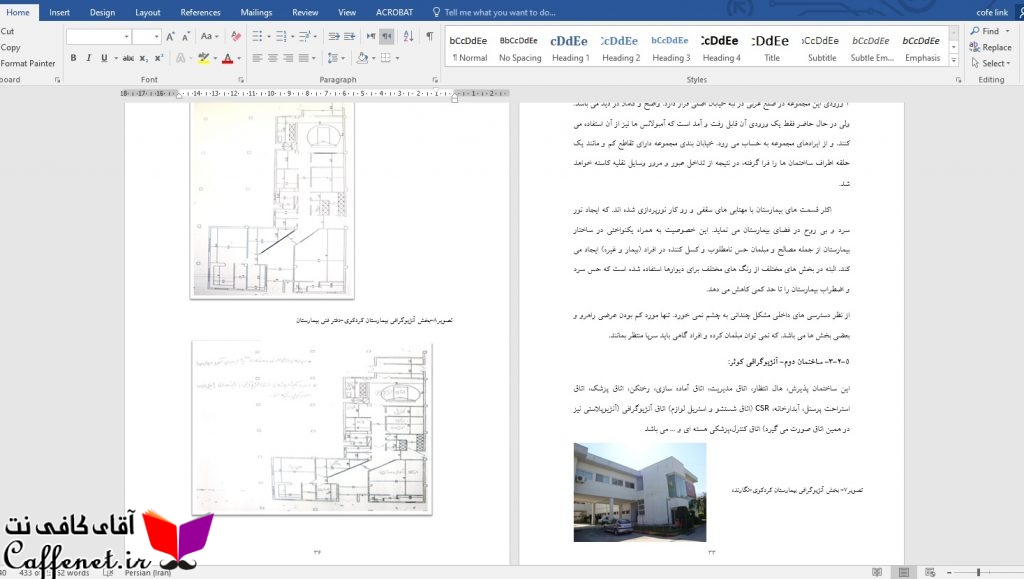Create a multilevel list
The height and width of the screenshot is (579, 1024).
pos(304,37)
